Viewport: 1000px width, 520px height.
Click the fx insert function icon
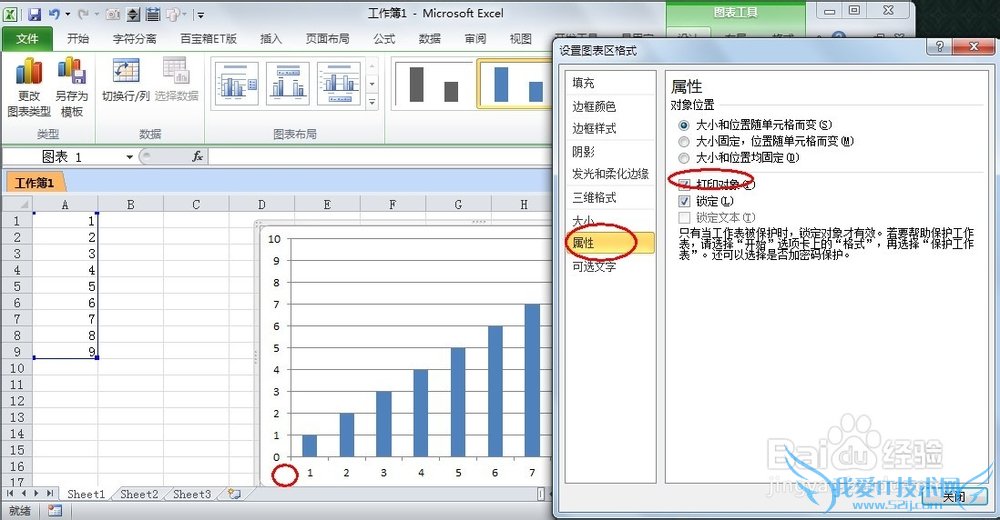tap(198, 156)
